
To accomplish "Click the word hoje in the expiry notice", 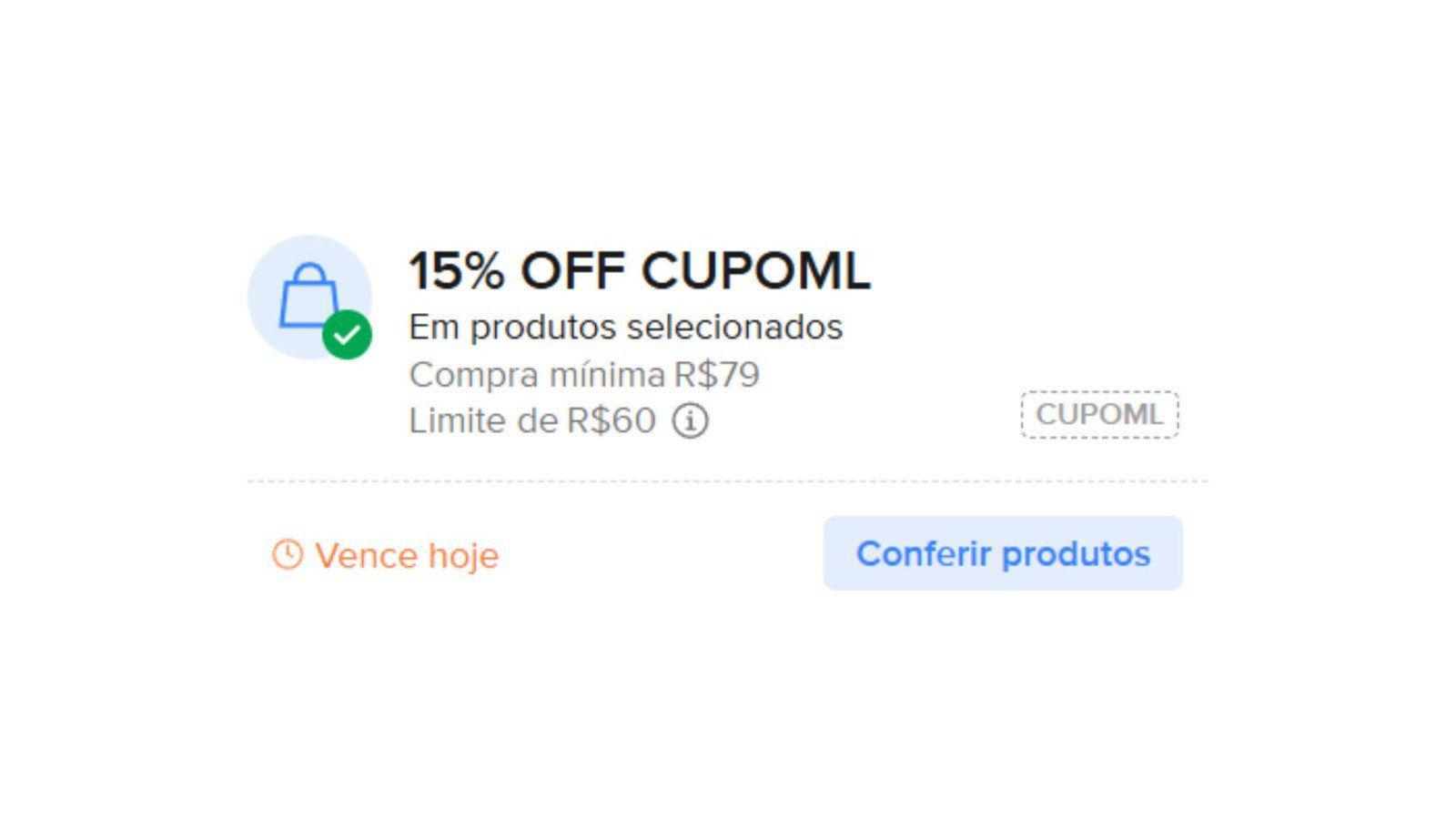I will pyautogui.click(x=463, y=555).
